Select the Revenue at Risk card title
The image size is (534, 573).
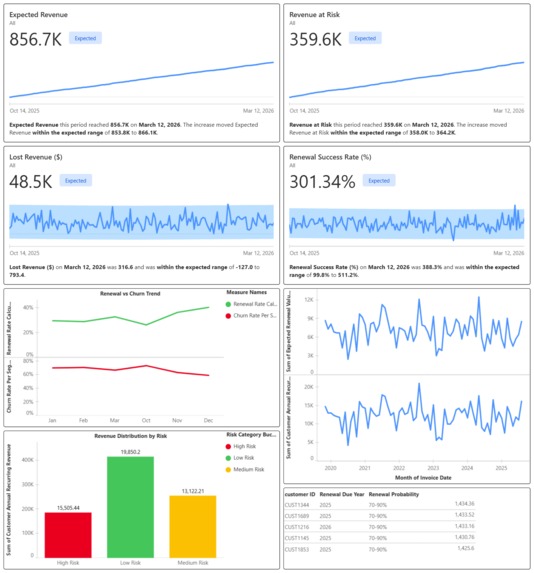tap(314, 15)
